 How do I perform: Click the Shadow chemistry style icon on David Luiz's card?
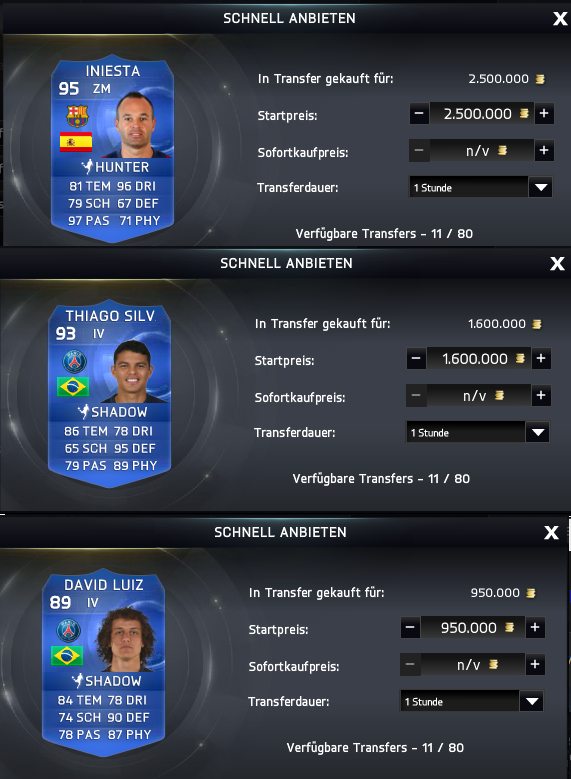[78, 680]
